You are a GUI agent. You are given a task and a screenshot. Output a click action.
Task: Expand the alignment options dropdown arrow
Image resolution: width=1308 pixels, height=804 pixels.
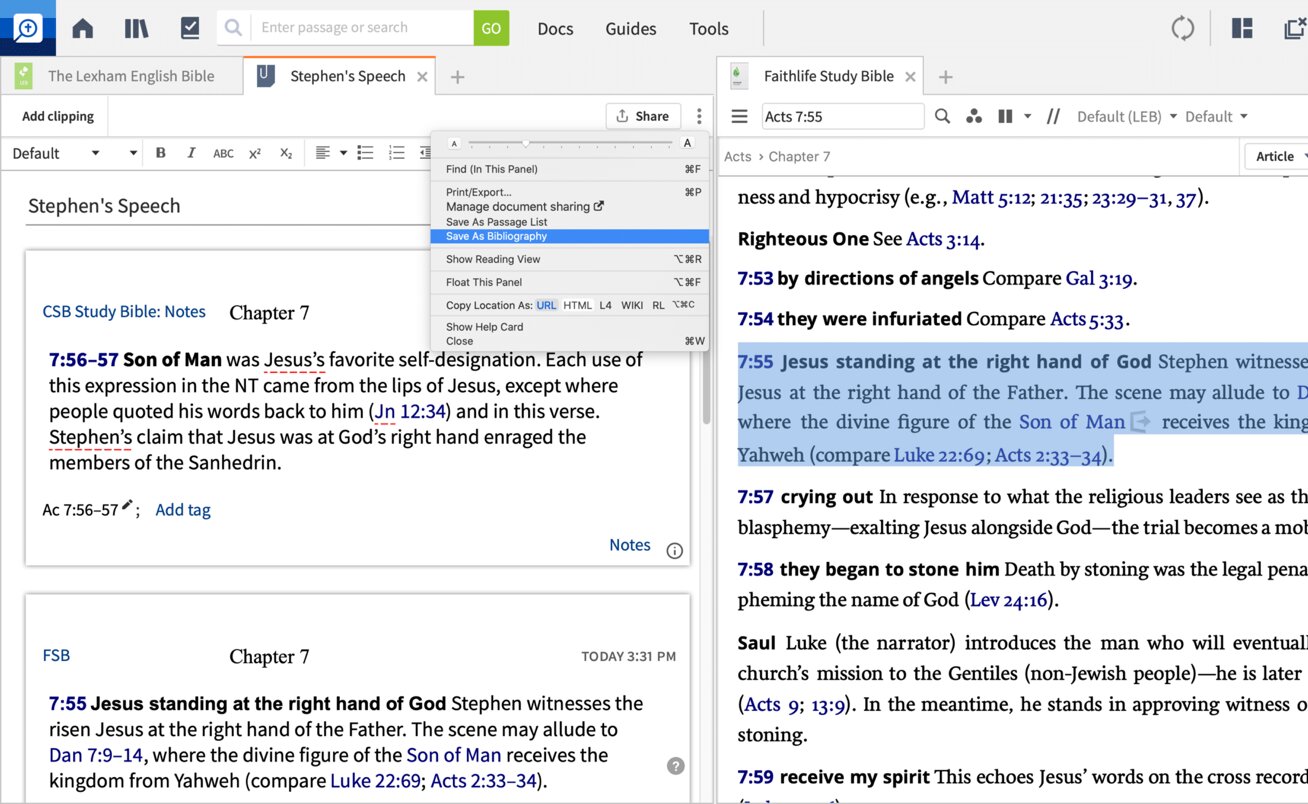coord(343,153)
